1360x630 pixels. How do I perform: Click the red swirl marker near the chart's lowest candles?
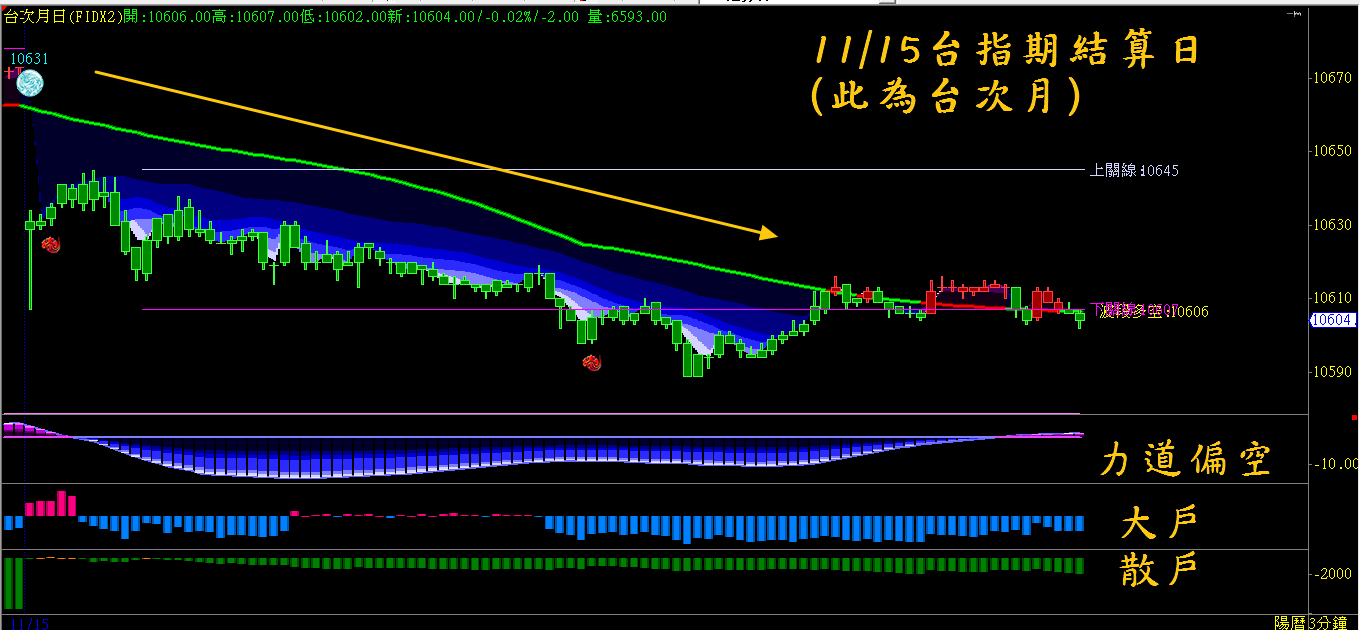click(591, 362)
